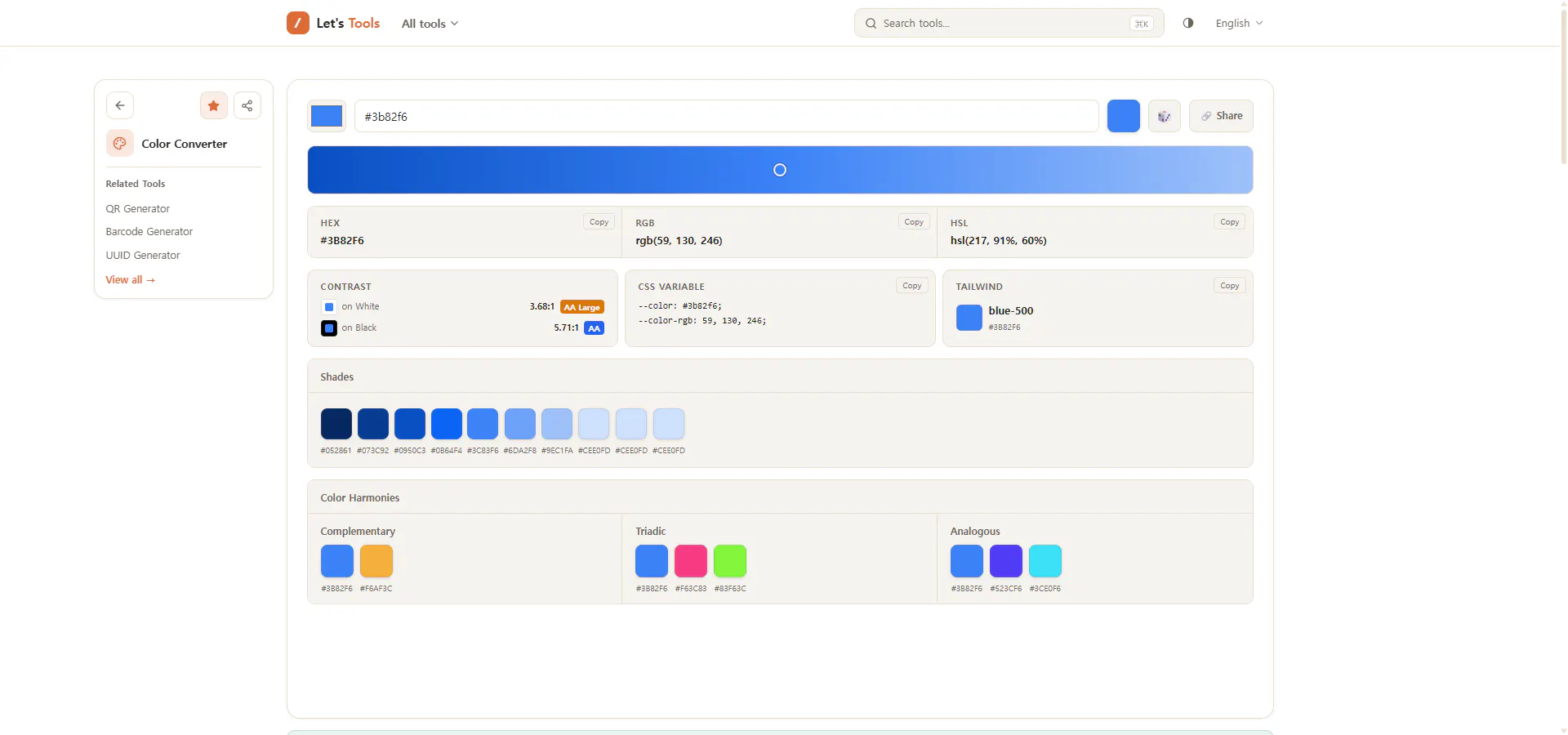This screenshot has width=1568, height=735.
Task: Select triadic pink swatch #F63C83
Action: click(691, 561)
